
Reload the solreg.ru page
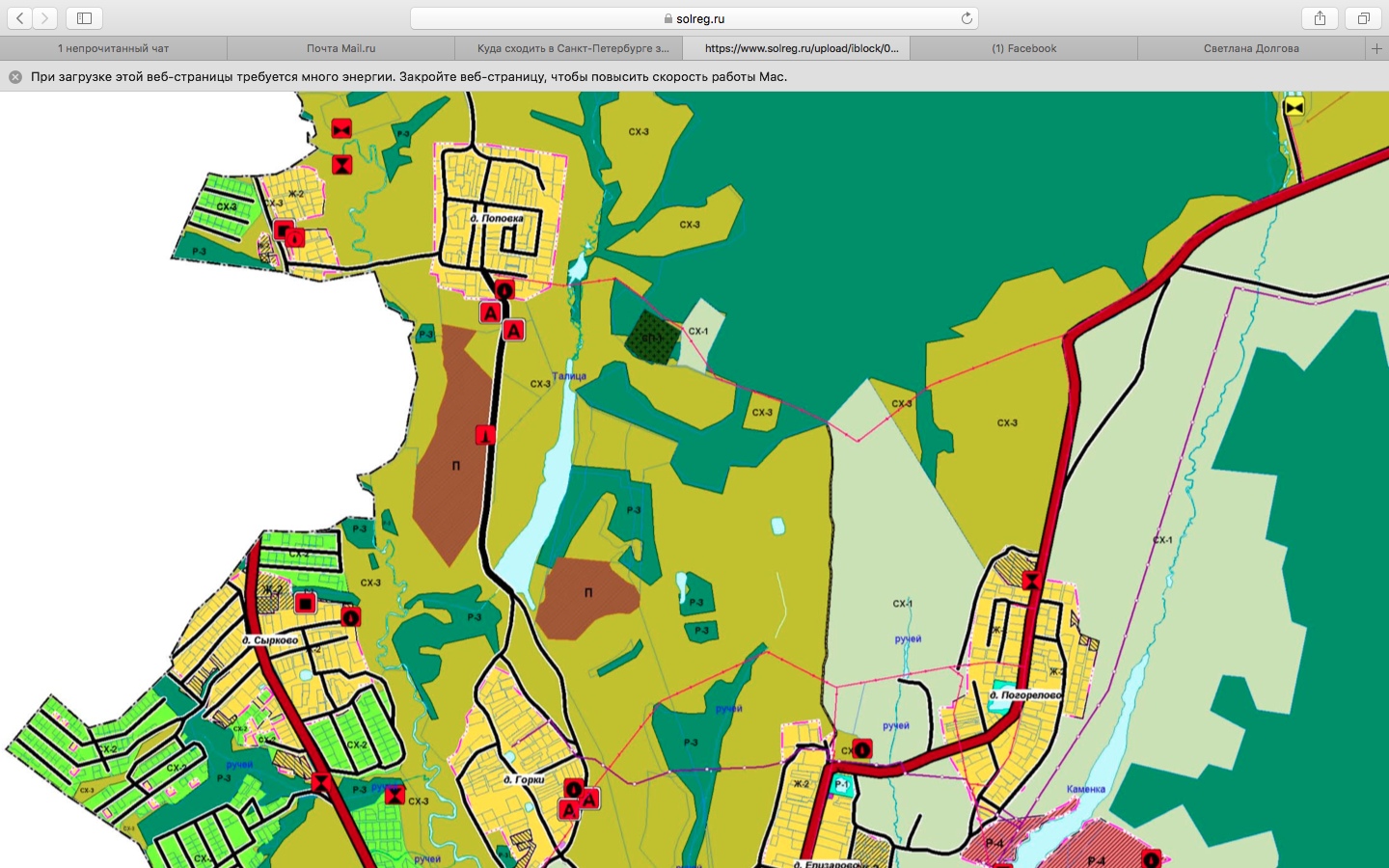coord(967,18)
